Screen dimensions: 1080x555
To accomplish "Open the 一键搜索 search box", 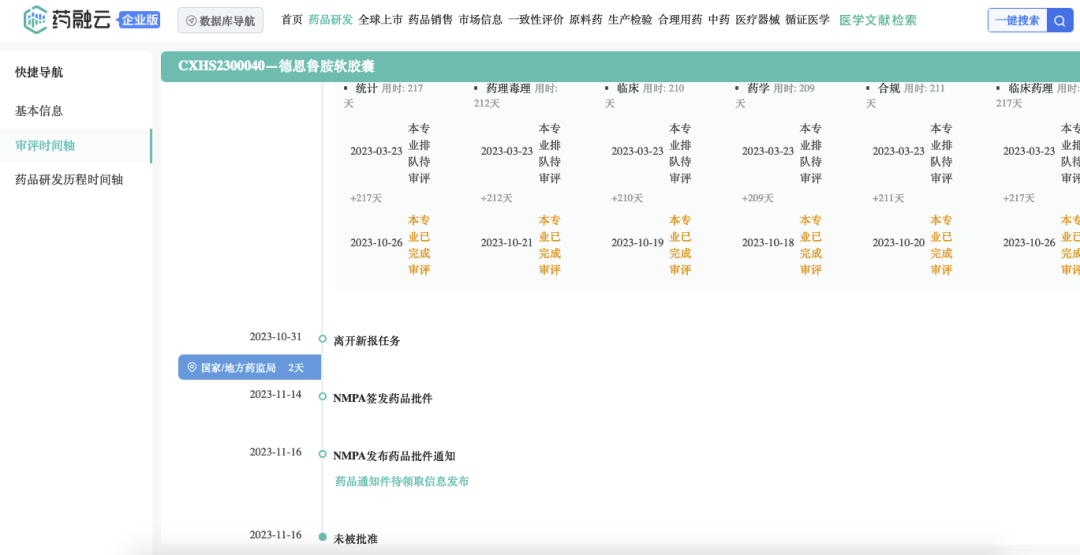I will (x=1017, y=20).
